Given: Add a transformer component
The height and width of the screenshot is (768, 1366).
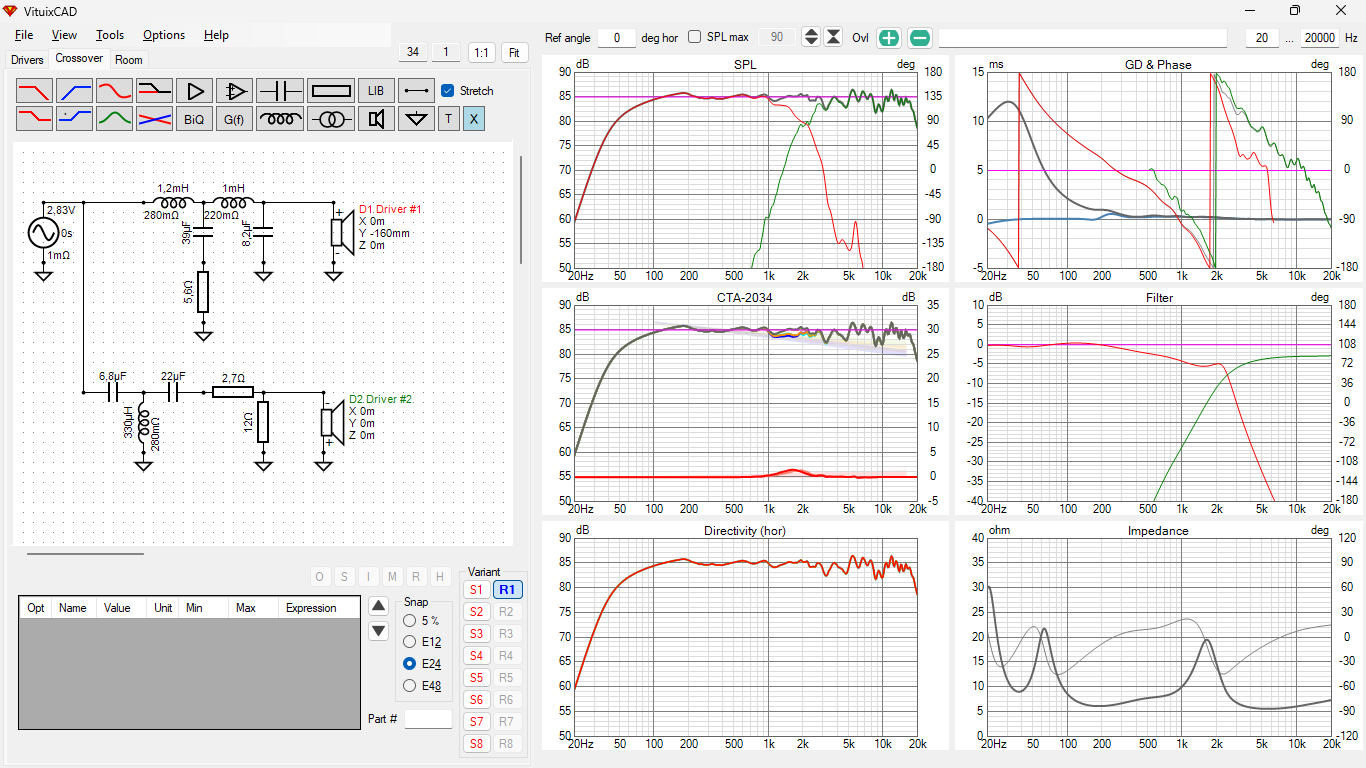Looking at the screenshot, I should point(330,119).
